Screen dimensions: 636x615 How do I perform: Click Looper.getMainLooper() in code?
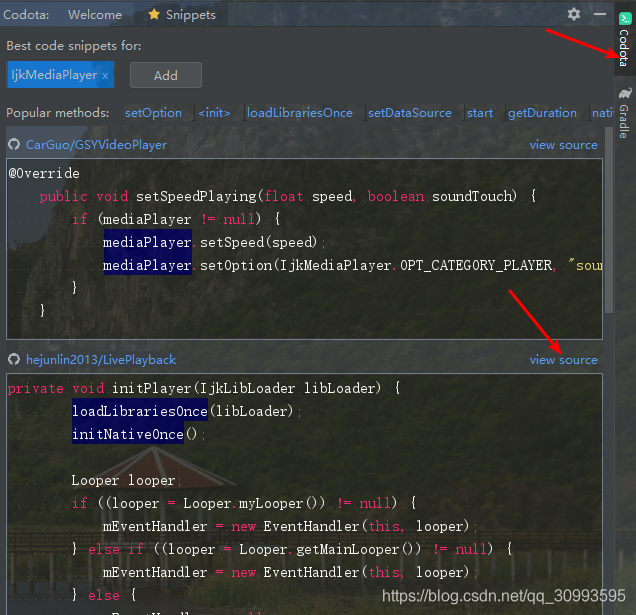coord(330,549)
